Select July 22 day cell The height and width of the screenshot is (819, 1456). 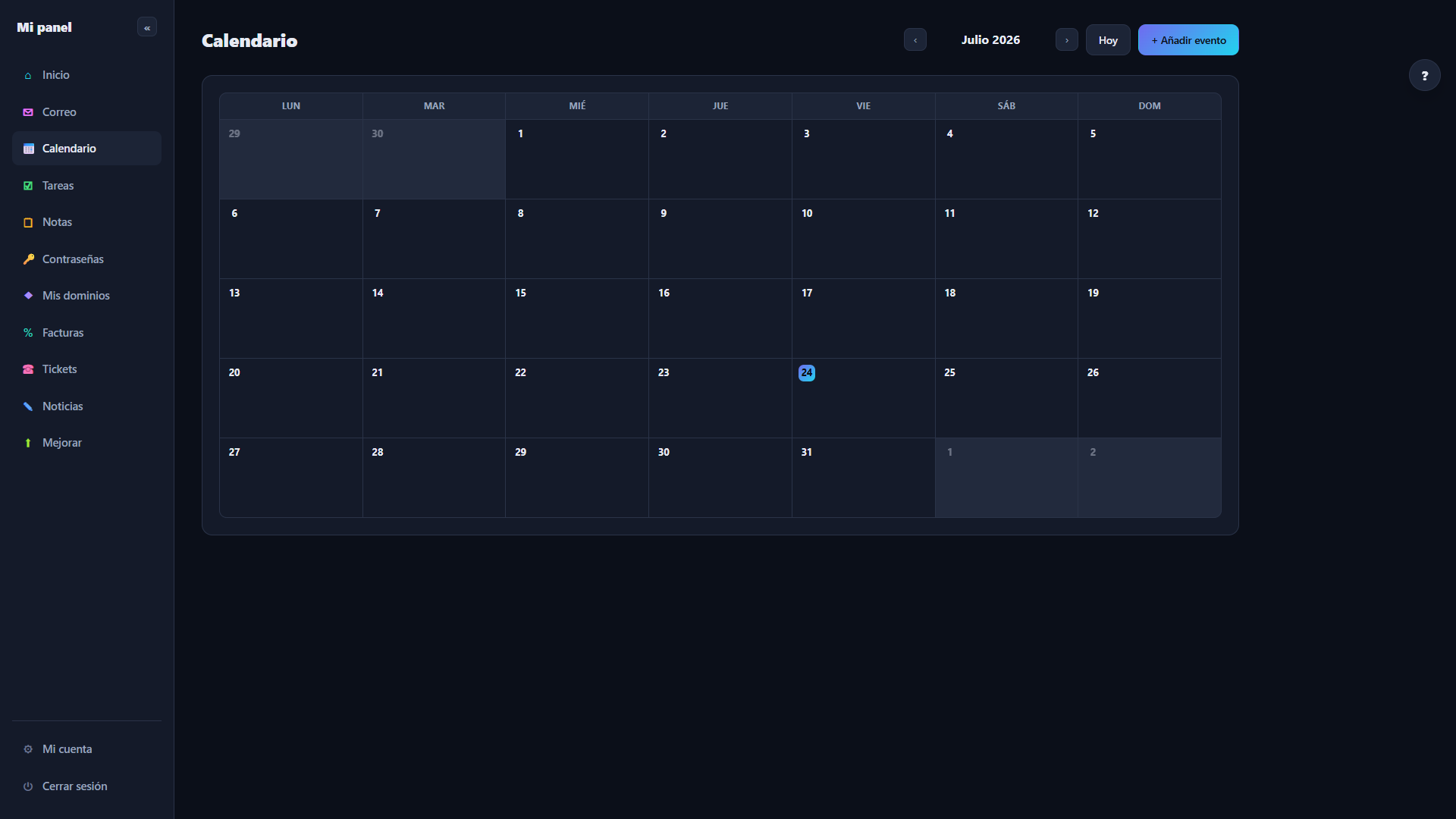[x=576, y=398]
